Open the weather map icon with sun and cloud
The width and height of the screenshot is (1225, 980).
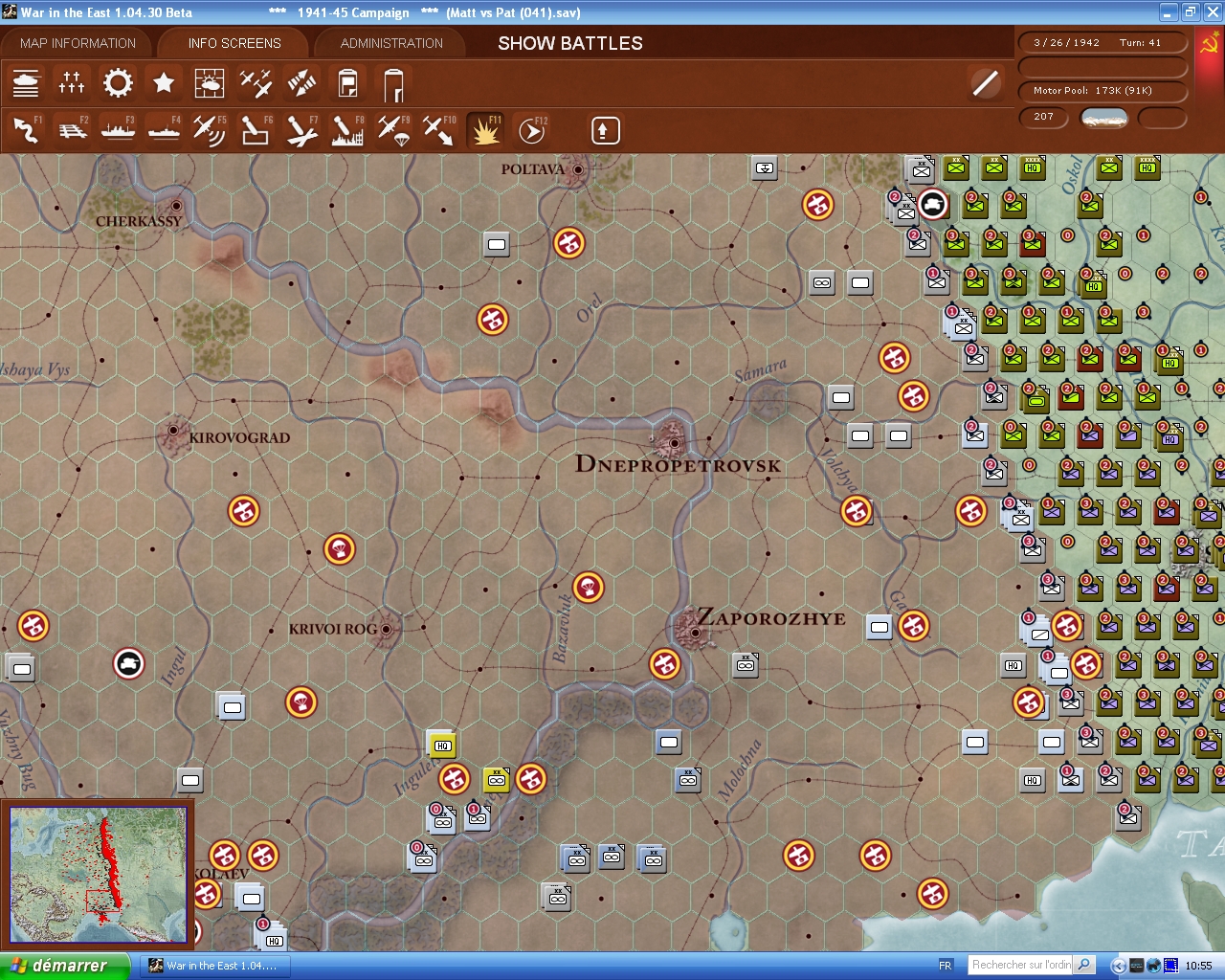pos(210,83)
